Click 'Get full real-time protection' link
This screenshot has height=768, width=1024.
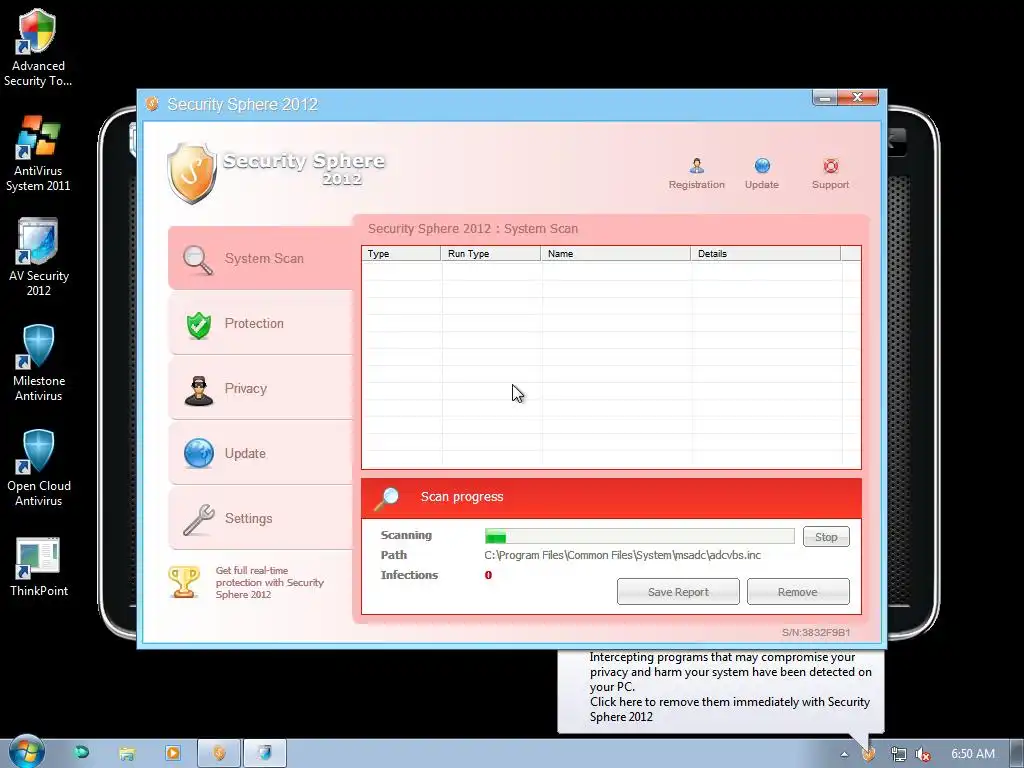click(270, 582)
